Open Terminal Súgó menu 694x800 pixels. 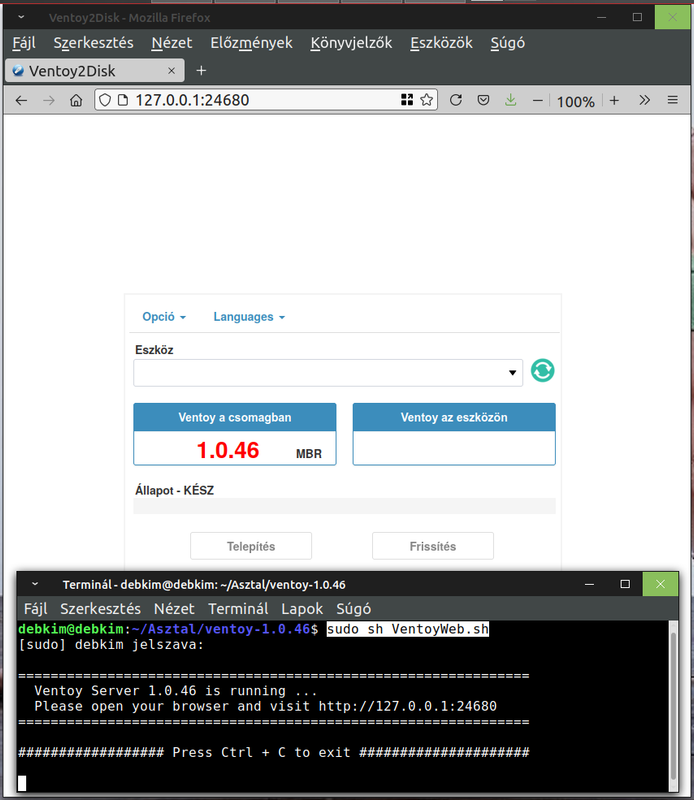point(354,609)
